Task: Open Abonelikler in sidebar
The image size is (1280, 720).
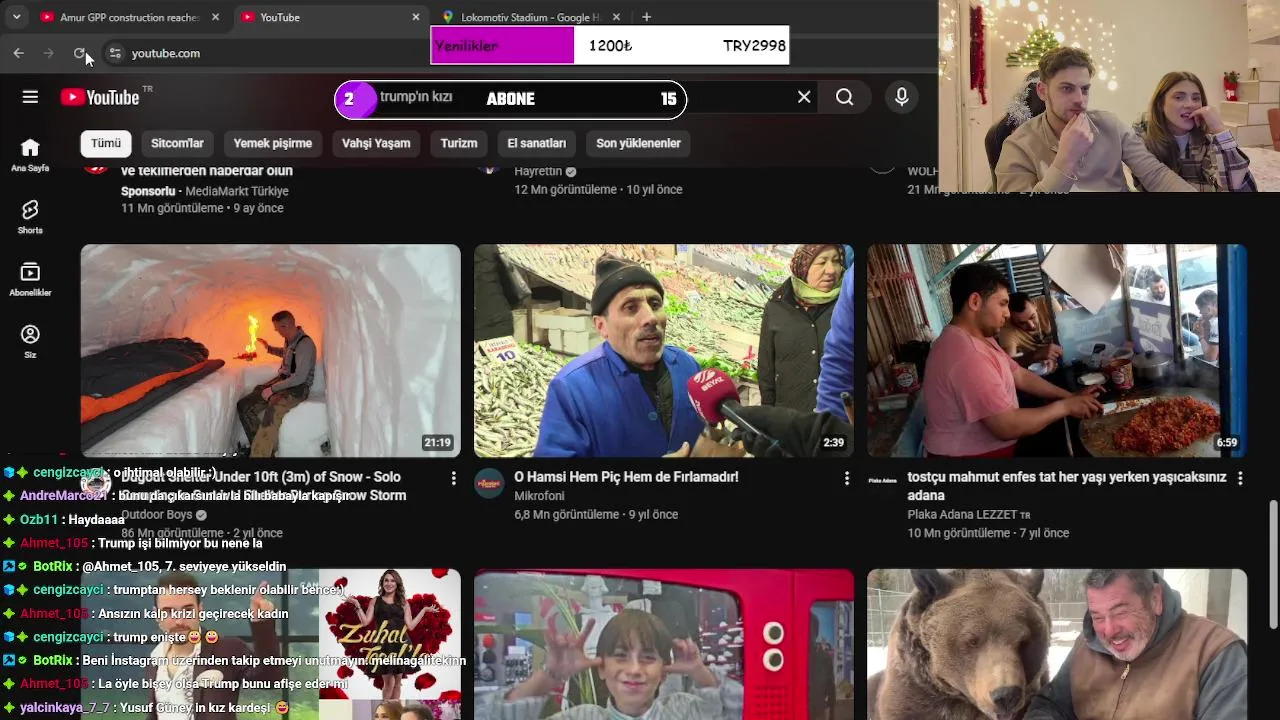Action: 30,279
